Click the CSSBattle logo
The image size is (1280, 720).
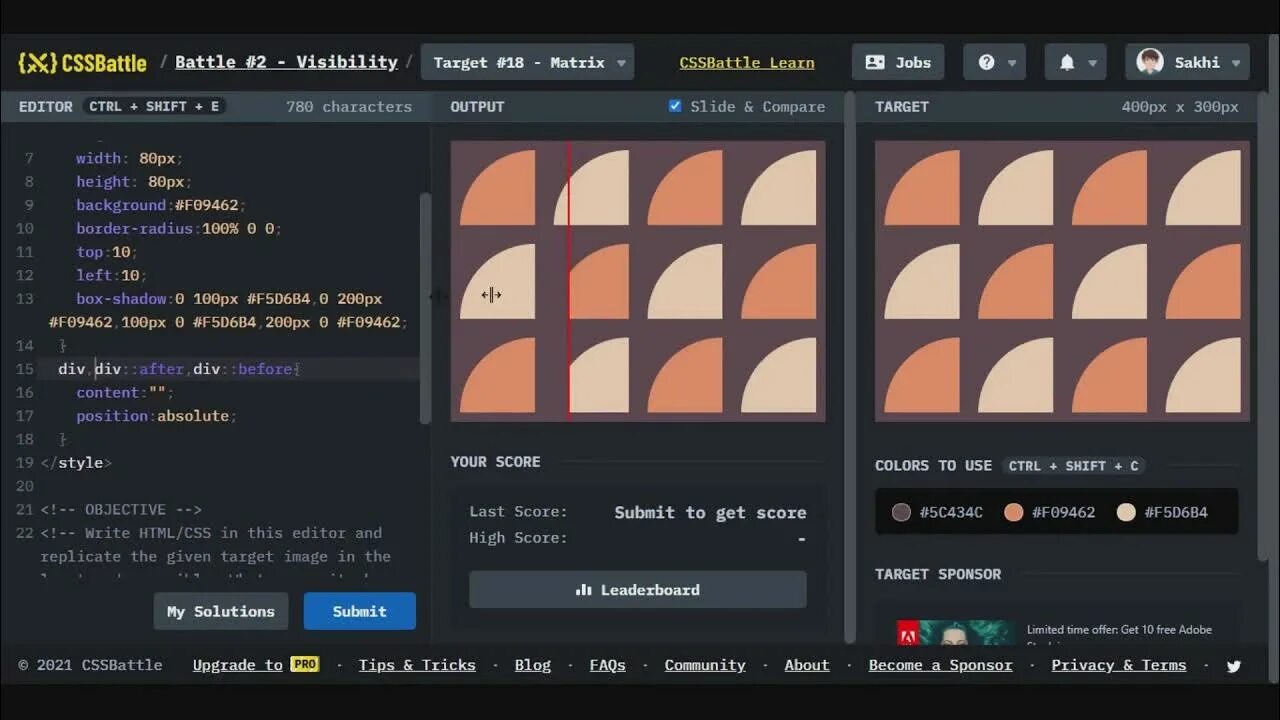[82, 62]
